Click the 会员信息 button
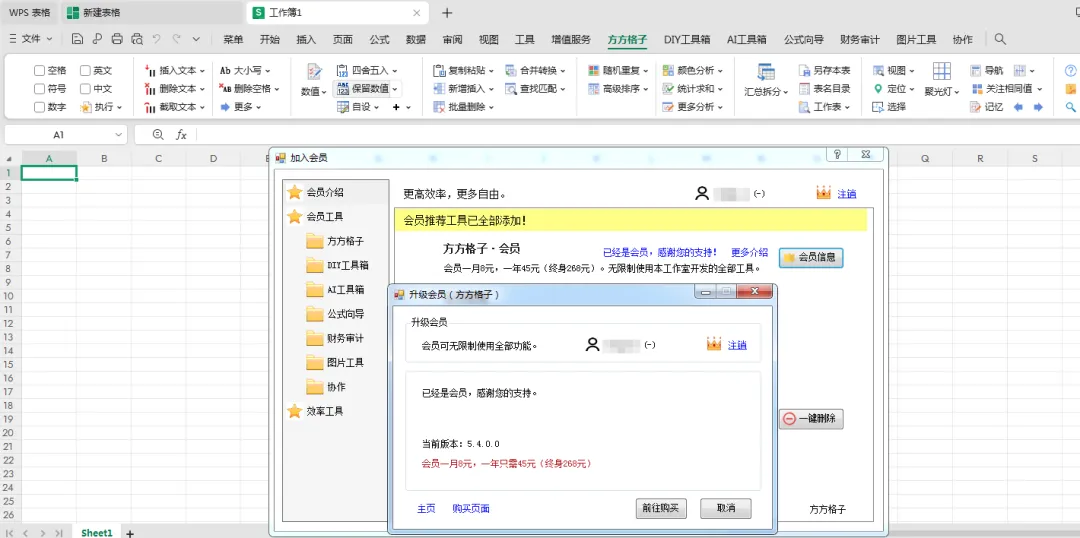 coord(811,257)
